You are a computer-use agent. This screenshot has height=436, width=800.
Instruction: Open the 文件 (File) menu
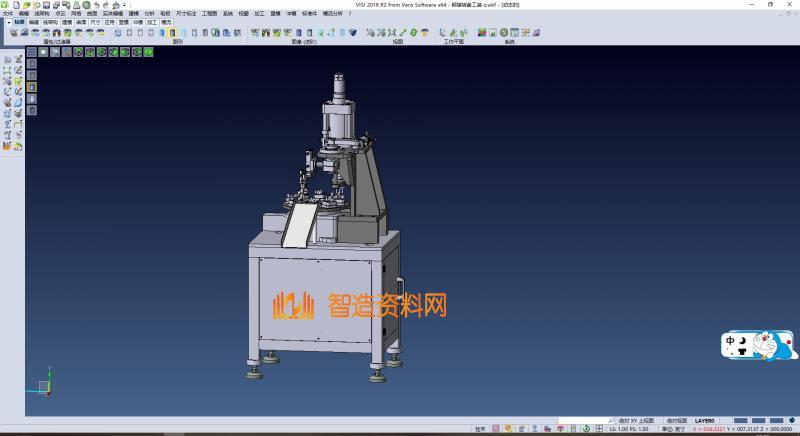tap(7, 13)
